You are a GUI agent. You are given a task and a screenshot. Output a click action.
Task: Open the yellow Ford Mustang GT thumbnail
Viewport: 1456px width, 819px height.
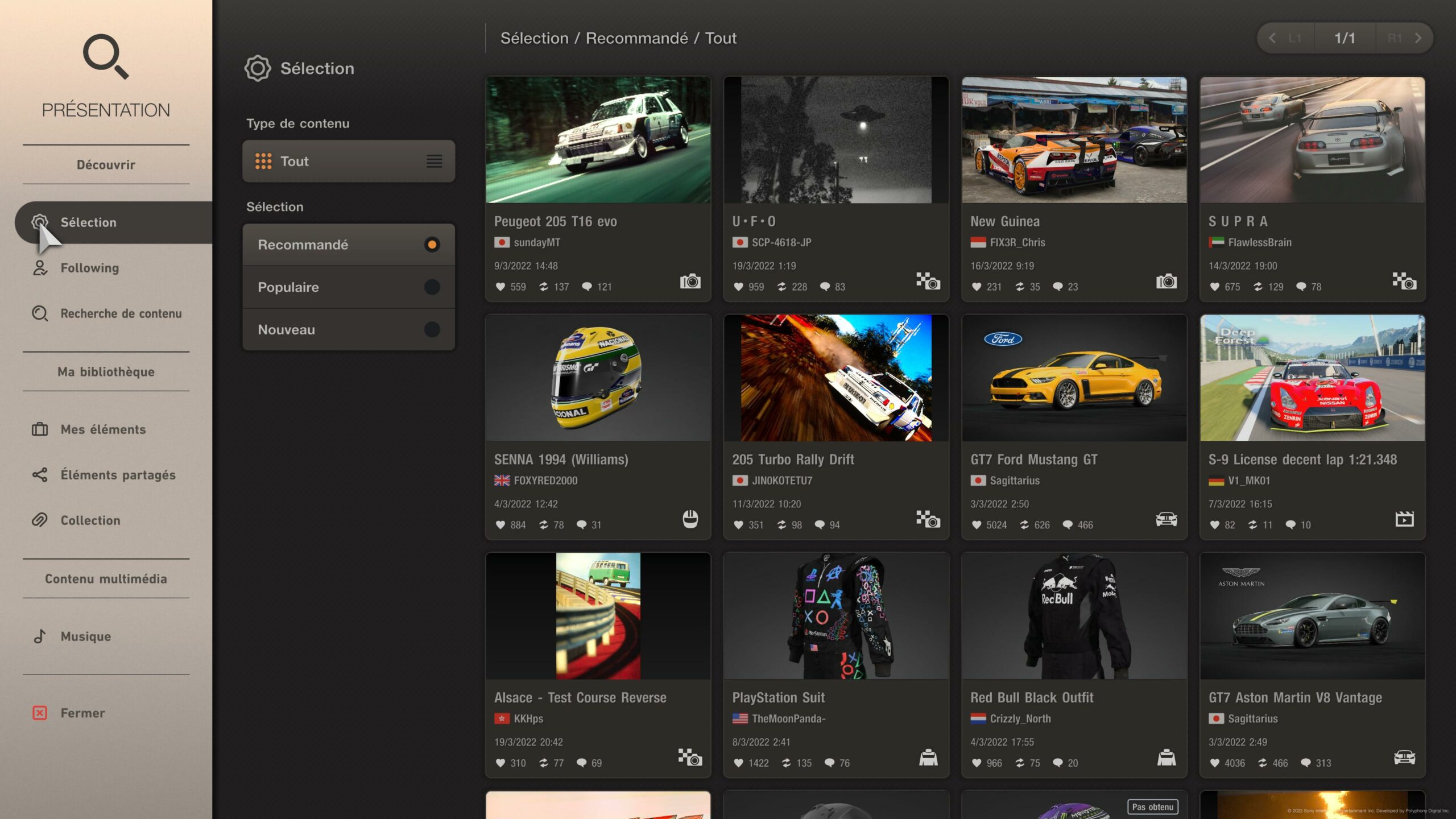[1074, 378]
